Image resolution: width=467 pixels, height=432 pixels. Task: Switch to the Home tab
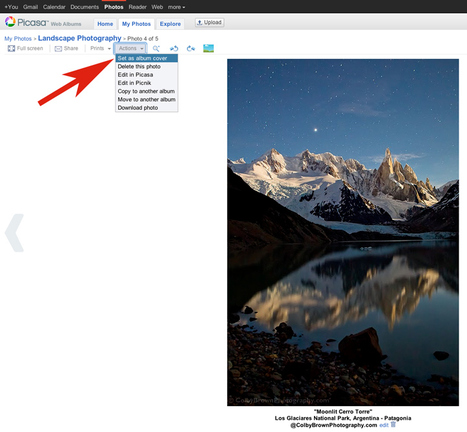(x=105, y=24)
